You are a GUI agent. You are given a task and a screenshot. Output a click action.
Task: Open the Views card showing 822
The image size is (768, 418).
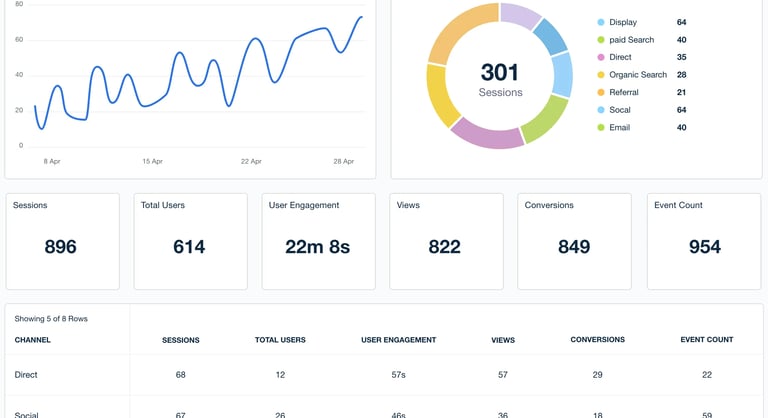click(446, 241)
